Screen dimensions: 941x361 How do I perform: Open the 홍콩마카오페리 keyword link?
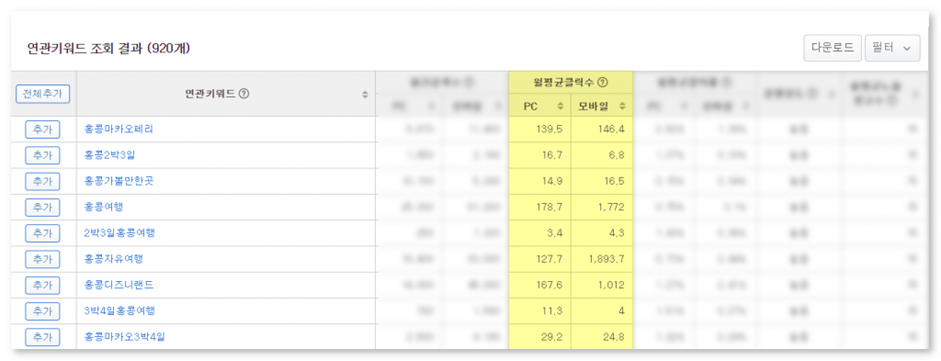coord(115,129)
